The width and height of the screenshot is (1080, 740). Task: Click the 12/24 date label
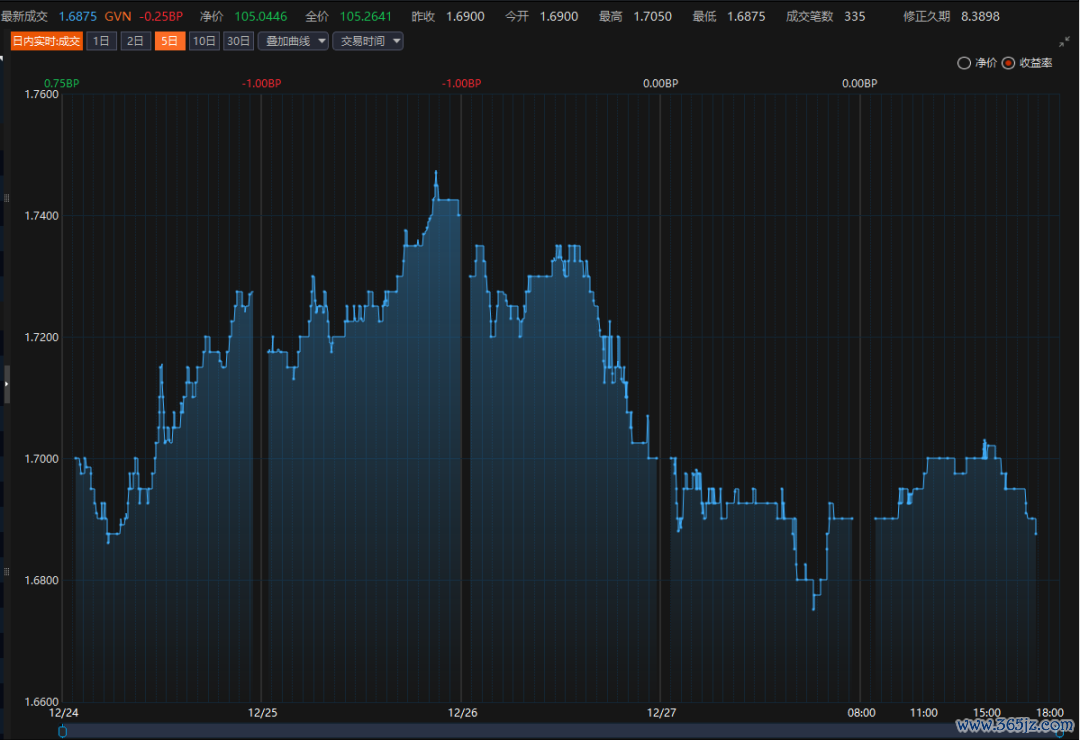[x=63, y=712]
